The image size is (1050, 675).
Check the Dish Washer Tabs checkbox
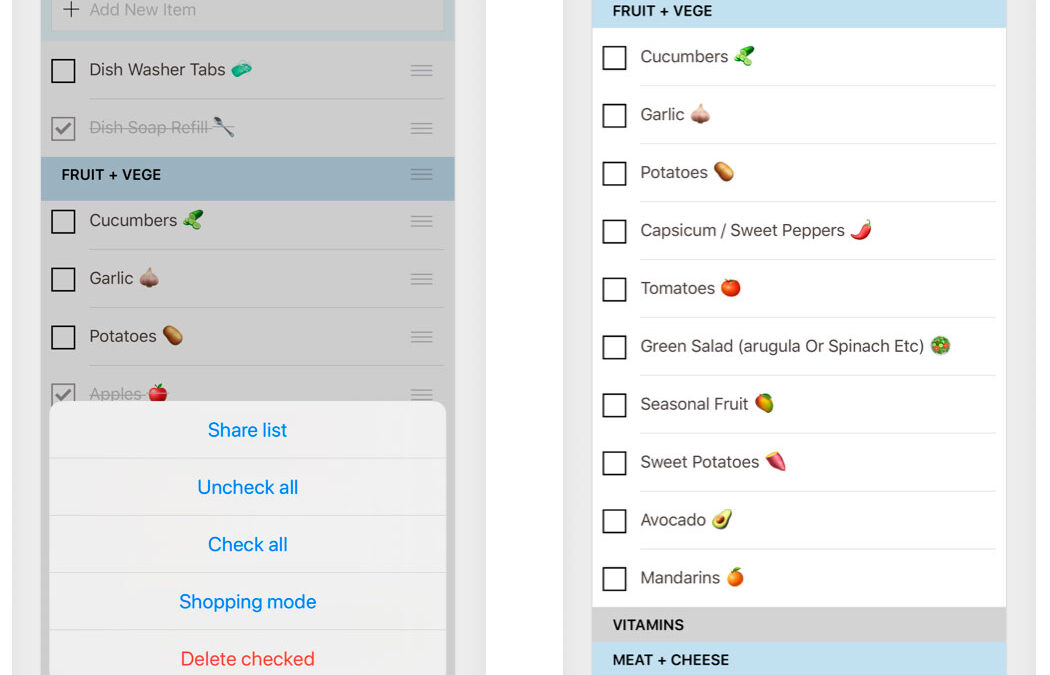(x=63, y=70)
